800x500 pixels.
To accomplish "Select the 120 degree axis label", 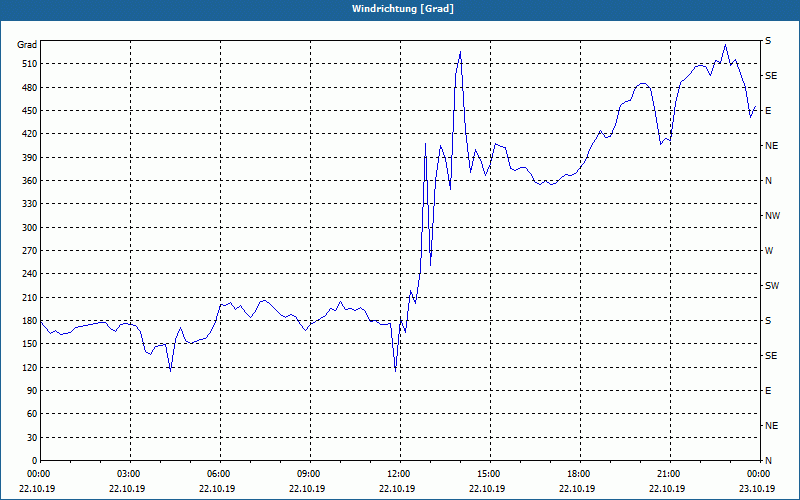I will coord(29,368).
